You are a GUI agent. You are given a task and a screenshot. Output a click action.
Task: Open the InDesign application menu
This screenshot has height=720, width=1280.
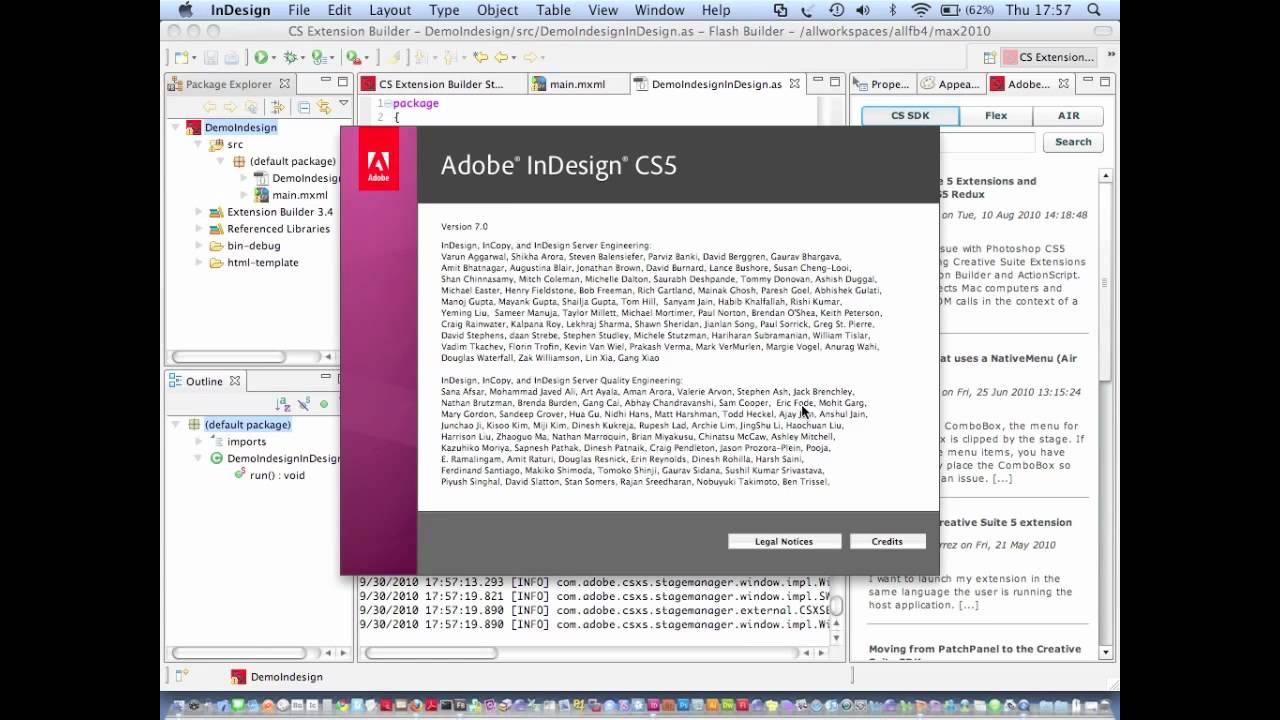(x=240, y=10)
